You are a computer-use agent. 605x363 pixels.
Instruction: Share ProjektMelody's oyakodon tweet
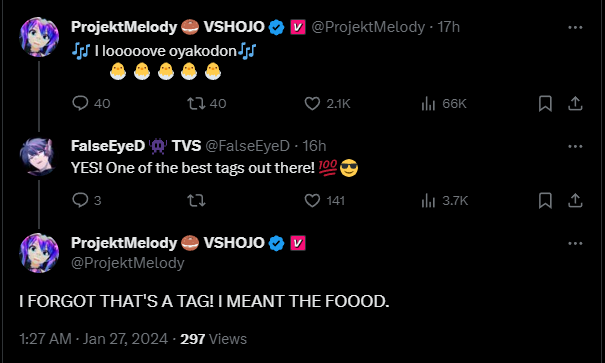tap(575, 103)
